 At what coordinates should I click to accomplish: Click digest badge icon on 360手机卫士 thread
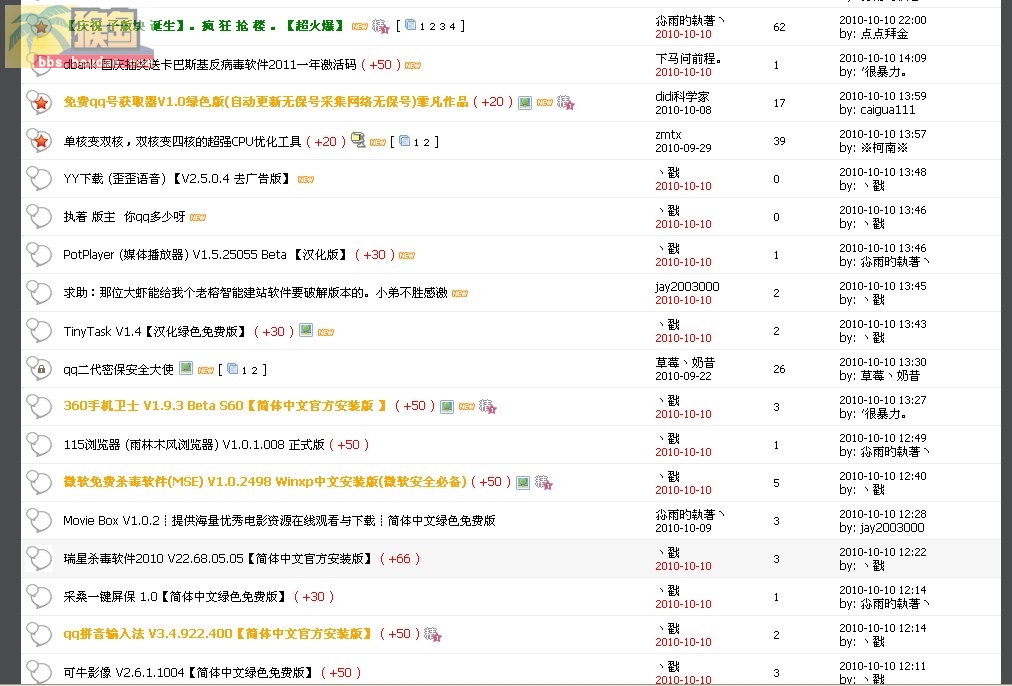point(487,407)
